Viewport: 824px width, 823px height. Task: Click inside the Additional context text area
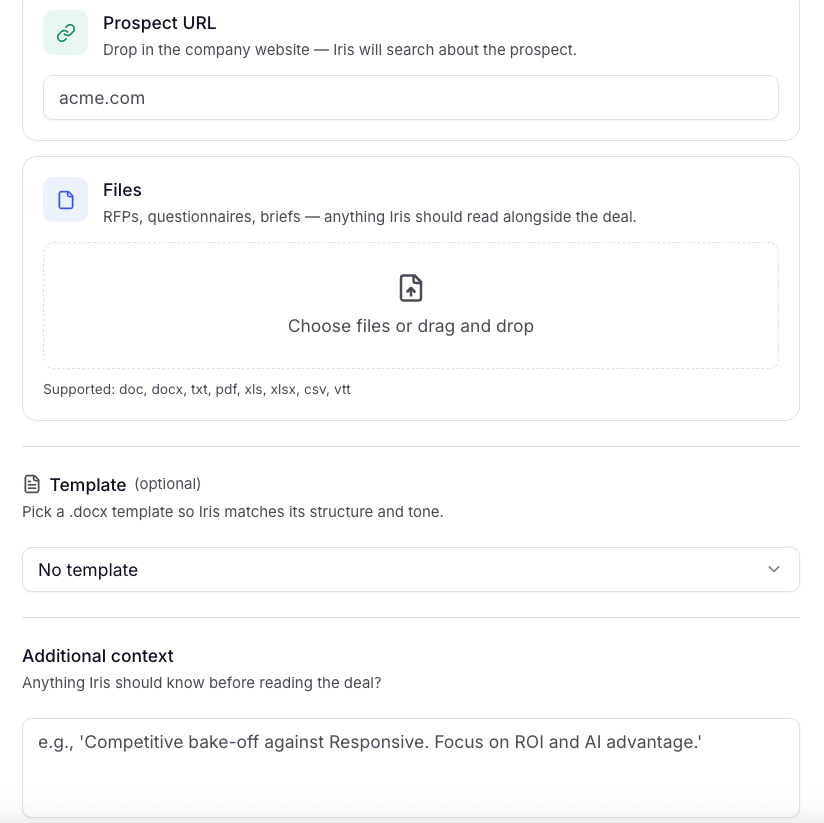click(411, 768)
